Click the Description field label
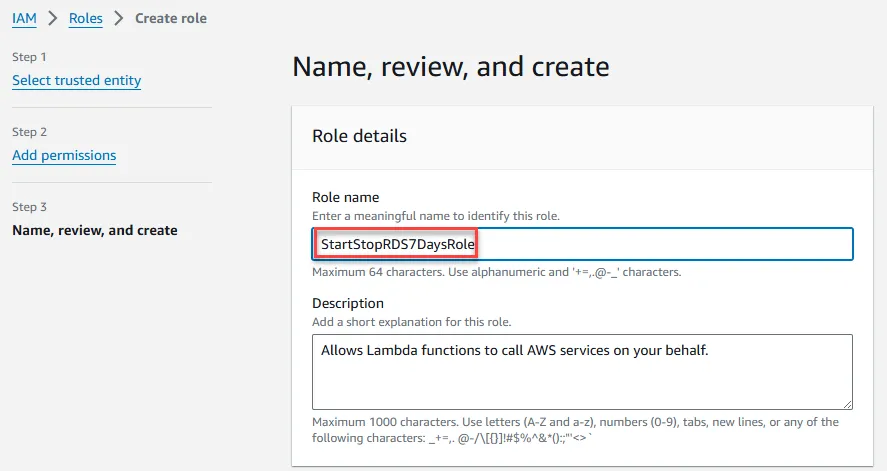The width and height of the screenshot is (887, 471). [348, 303]
